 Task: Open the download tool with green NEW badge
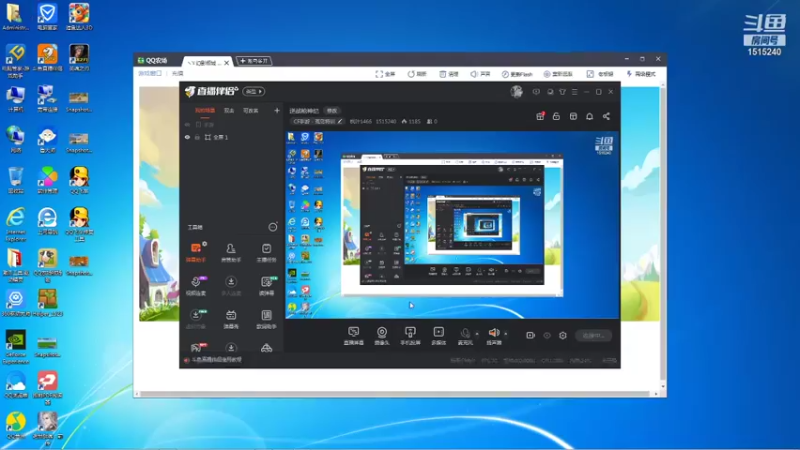click(196, 318)
